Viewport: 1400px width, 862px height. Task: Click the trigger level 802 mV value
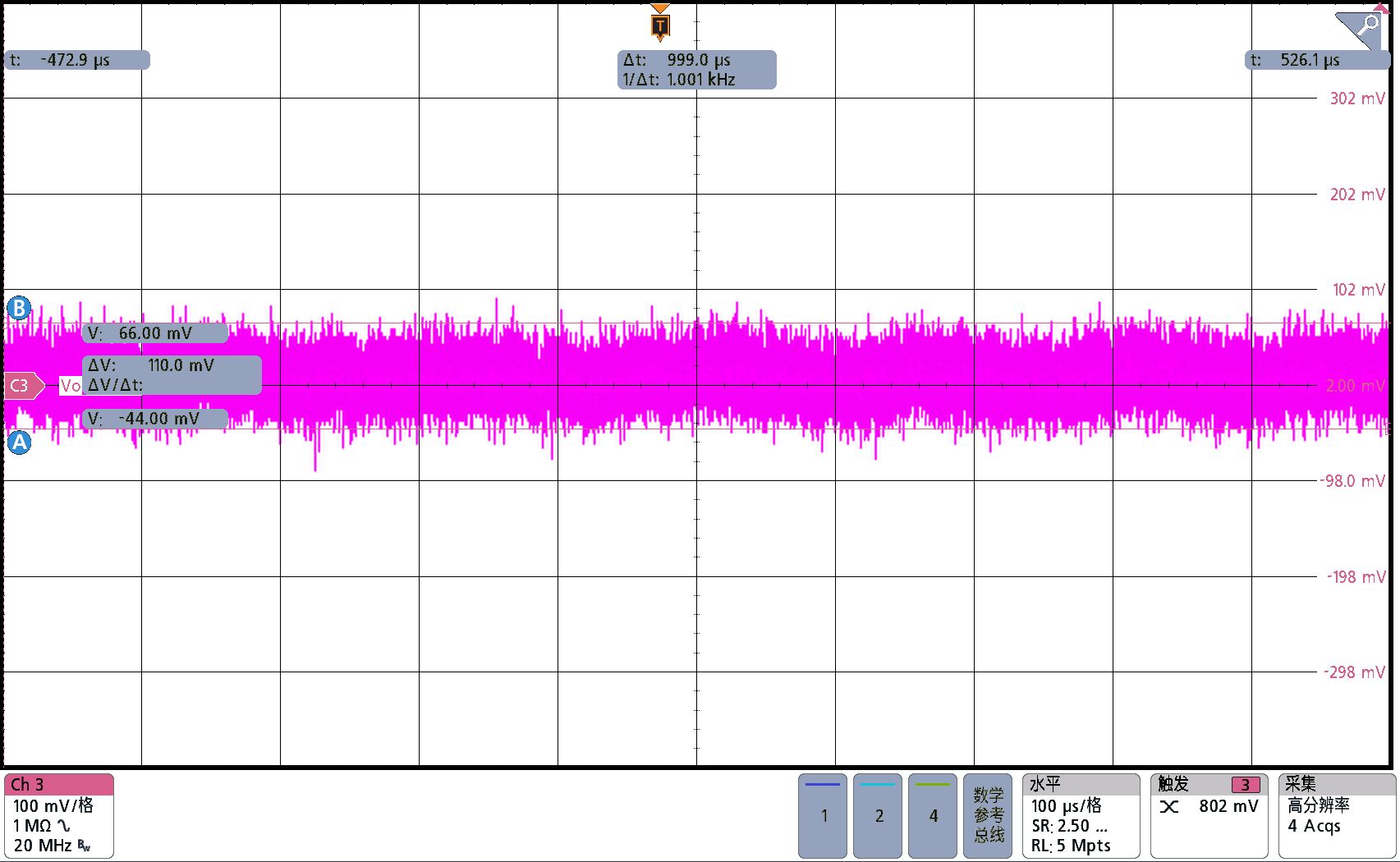click(1228, 806)
